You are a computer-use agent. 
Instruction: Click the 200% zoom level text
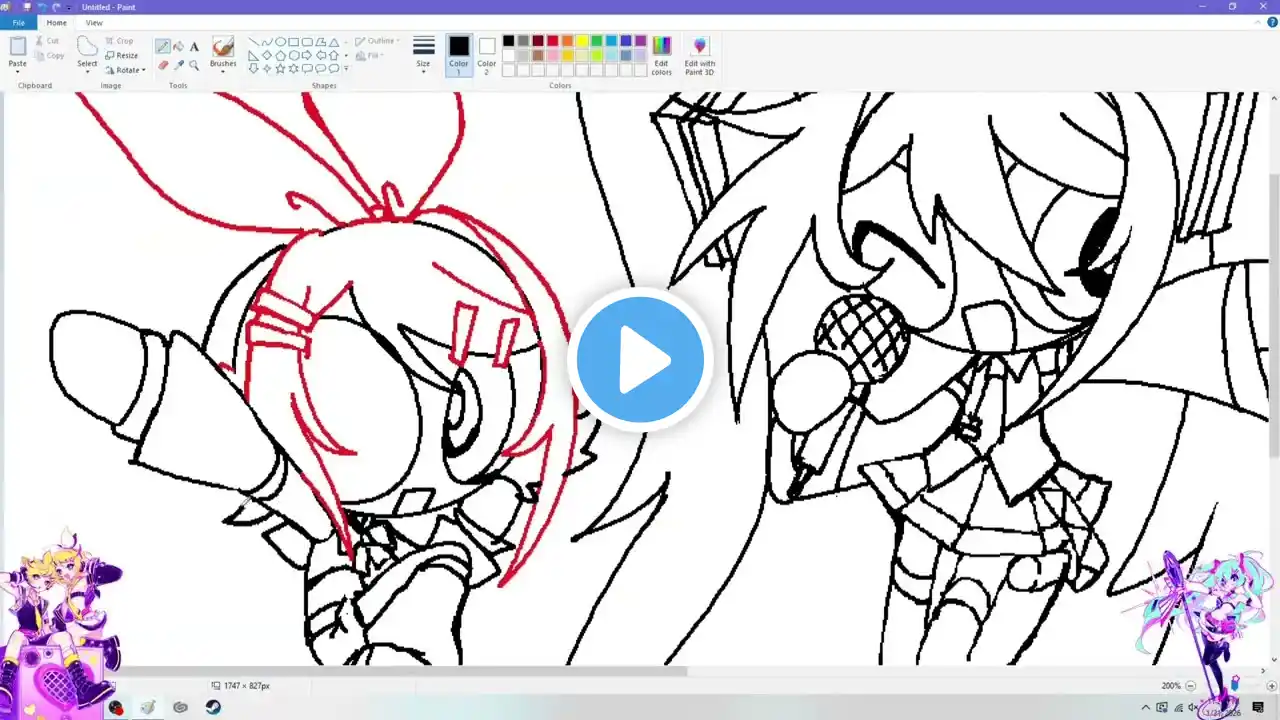[1172, 686]
